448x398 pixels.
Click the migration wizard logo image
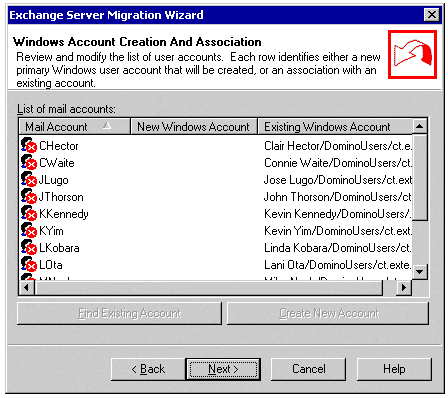coord(412,55)
